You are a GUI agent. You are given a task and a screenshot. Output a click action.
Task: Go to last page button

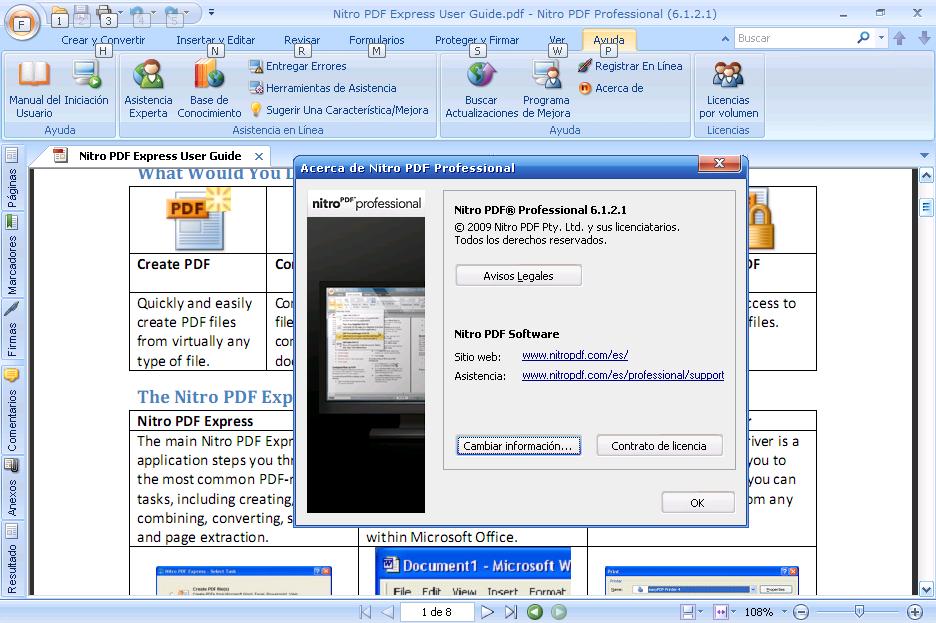(511, 612)
